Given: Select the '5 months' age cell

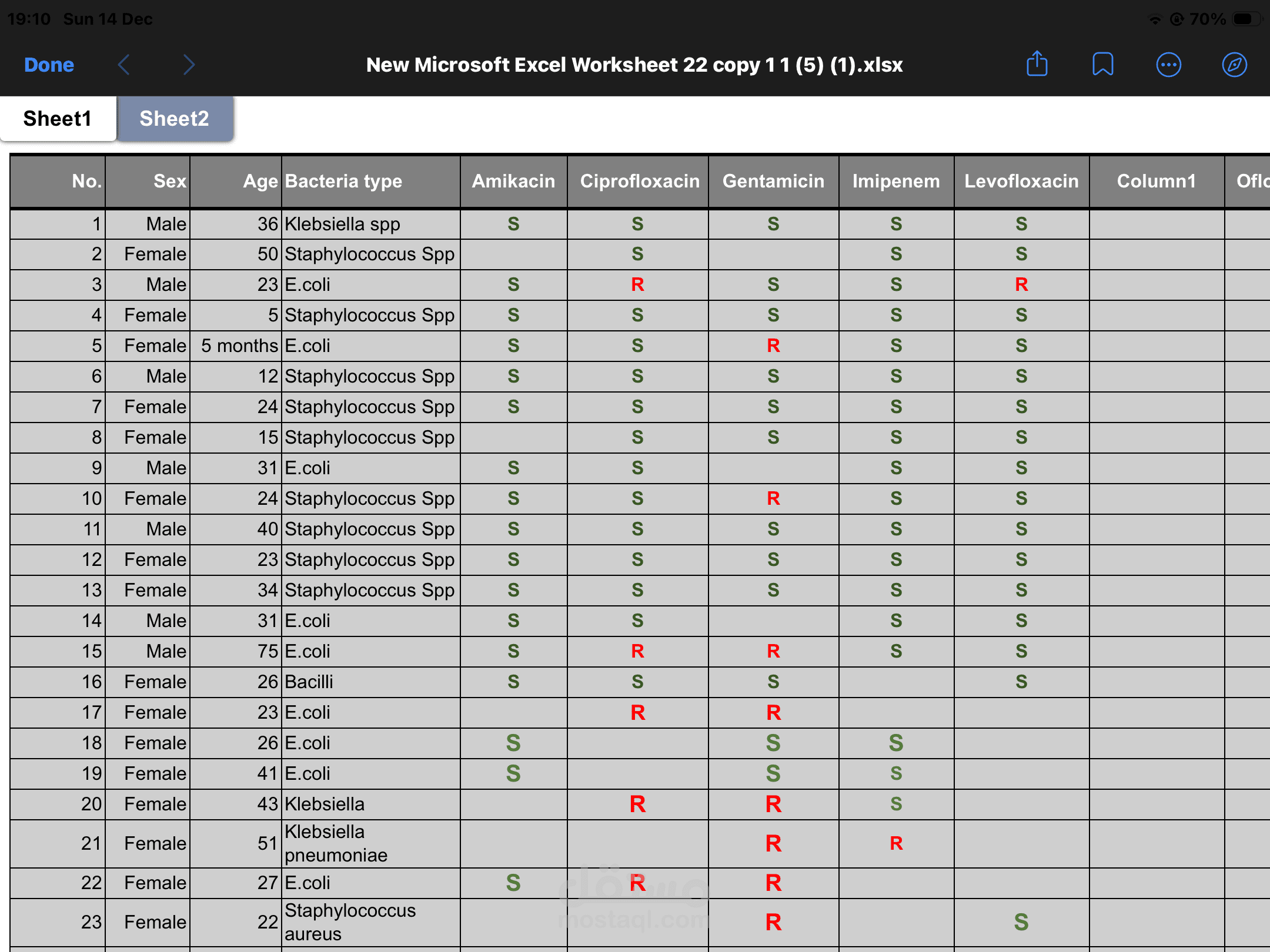Looking at the screenshot, I should point(238,346).
